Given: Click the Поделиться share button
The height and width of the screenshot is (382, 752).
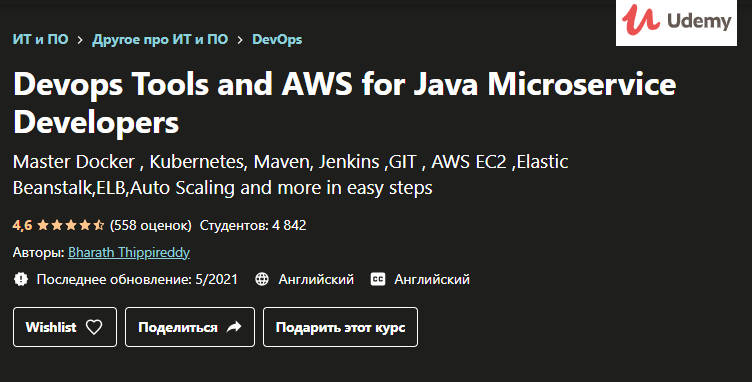Looking at the screenshot, I should tap(190, 327).
